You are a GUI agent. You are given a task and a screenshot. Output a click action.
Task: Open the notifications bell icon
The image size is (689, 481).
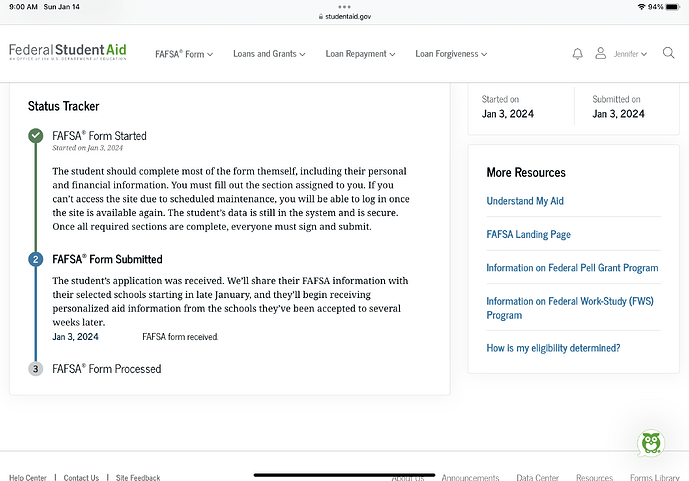coord(577,54)
